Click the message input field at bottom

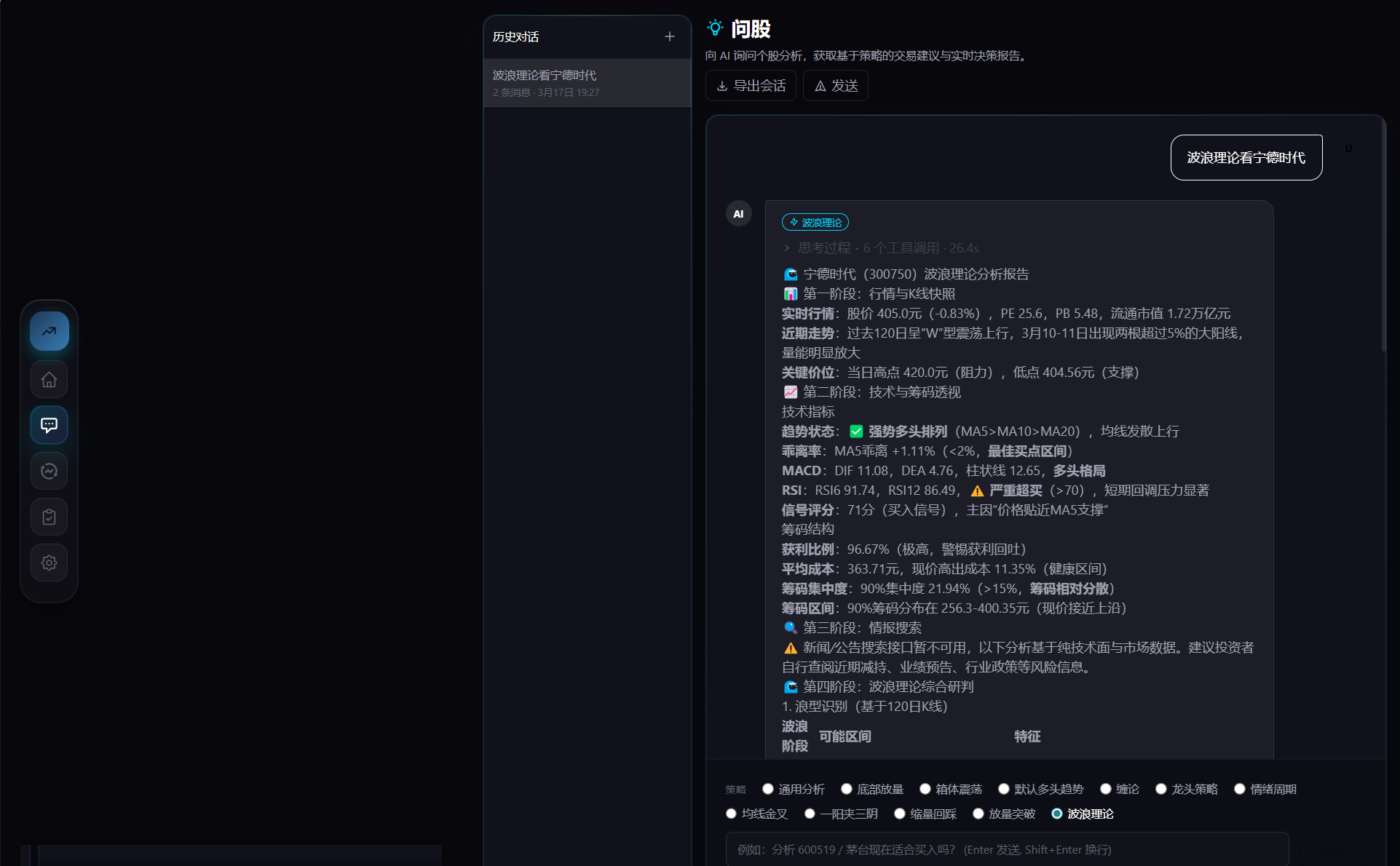1005,849
